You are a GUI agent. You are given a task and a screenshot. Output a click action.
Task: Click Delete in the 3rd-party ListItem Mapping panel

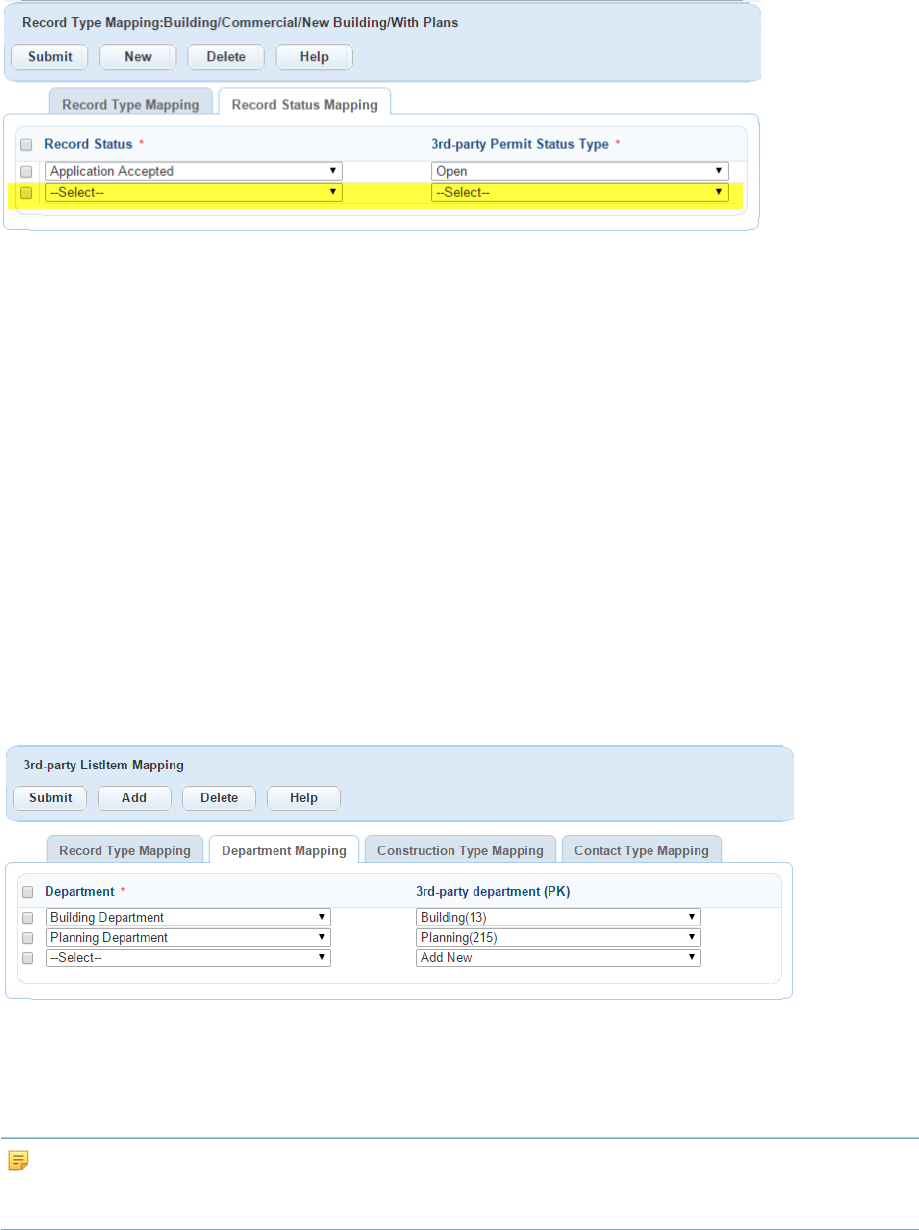coord(219,798)
